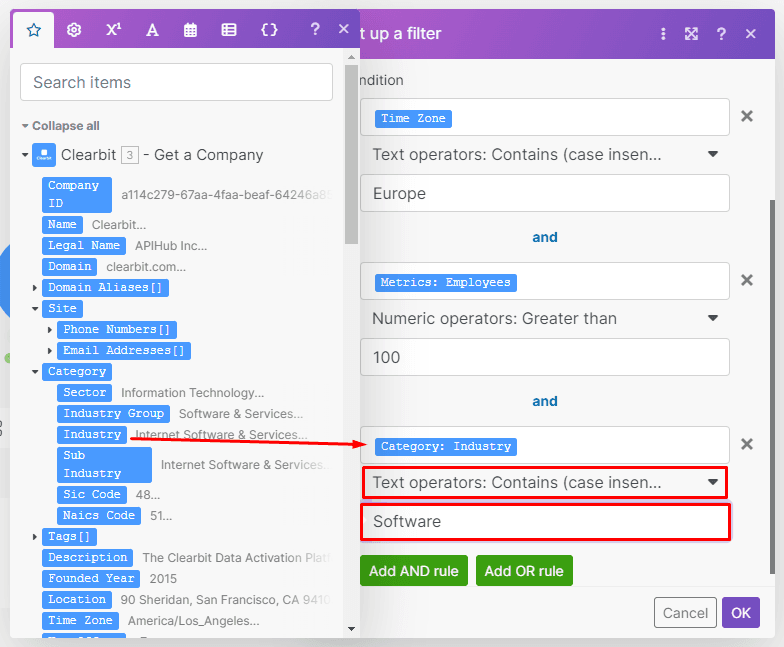Expand the Domain Aliases[] tree item
Image resolution: width=784 pixels, height=647 pixels.
coord(36,288)
